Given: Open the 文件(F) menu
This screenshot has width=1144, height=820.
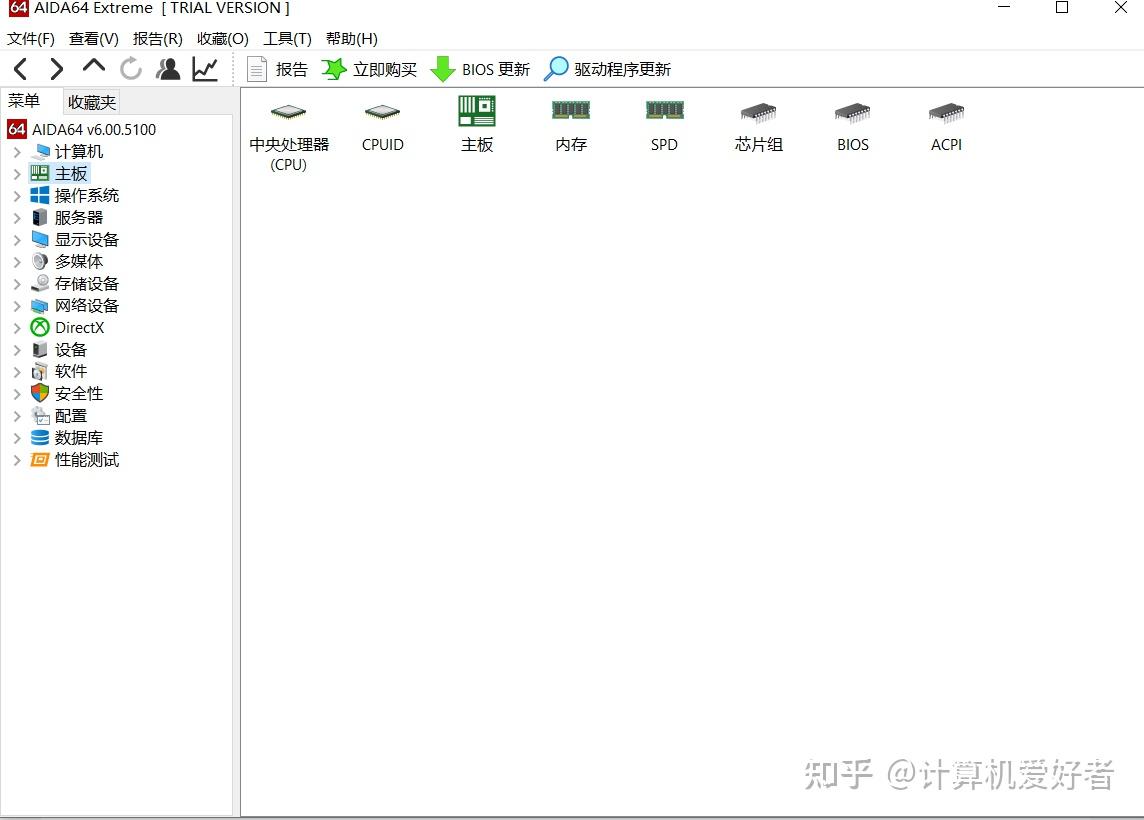Looking at the screenshot, I should pyautogui.click(x=31, y=39).
